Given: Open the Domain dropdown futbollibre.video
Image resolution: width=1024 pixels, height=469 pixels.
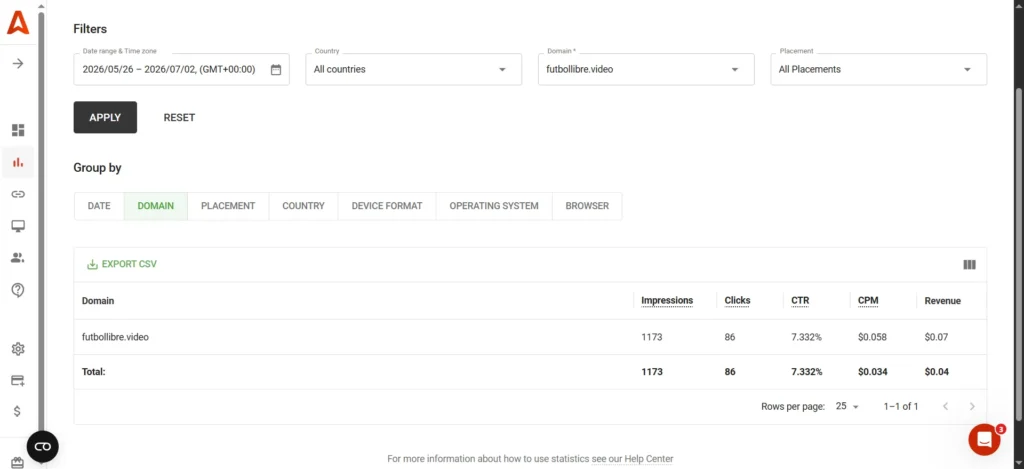Looking at the screenshot, I should (x=646, y=69).
